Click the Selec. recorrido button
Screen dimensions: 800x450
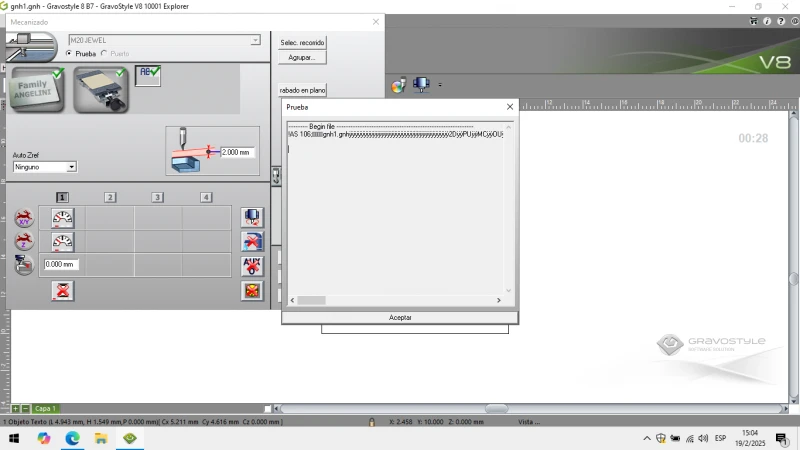[302, 42]
